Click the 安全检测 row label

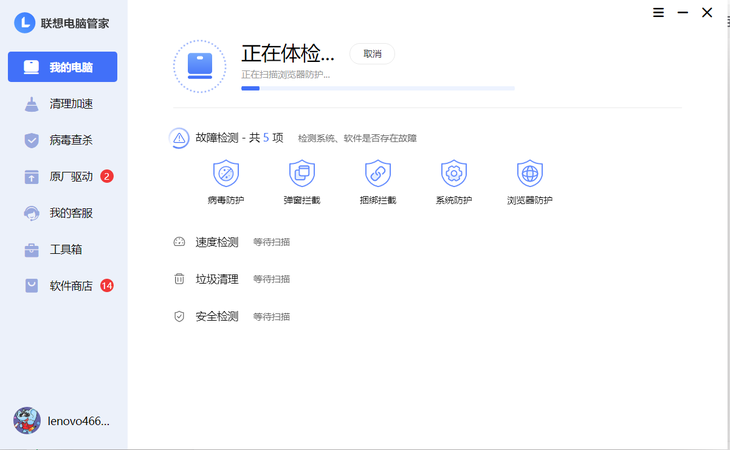point(217,316)
